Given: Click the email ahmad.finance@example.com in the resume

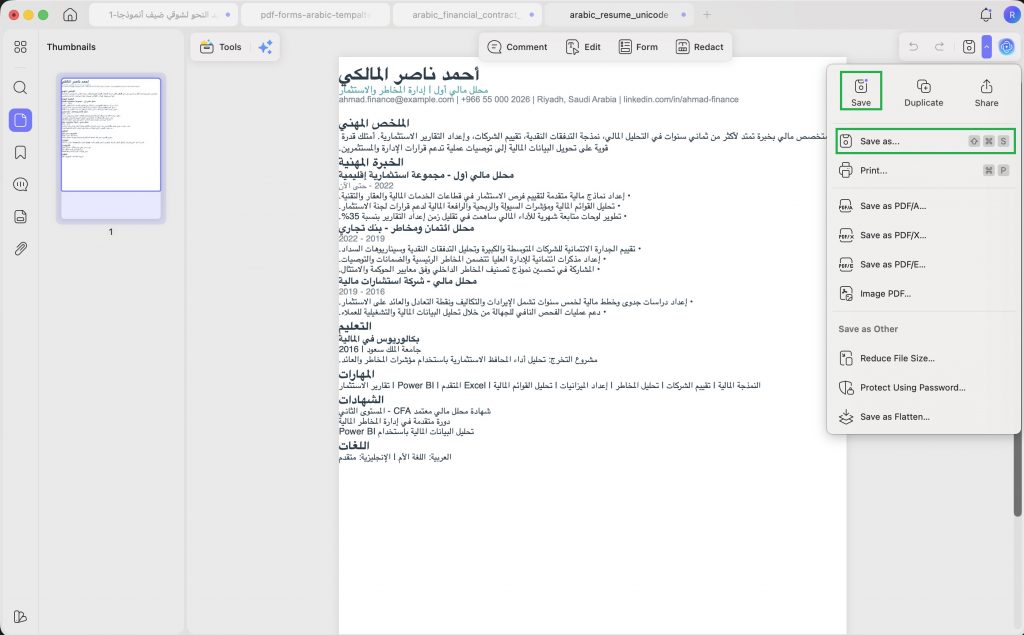Looking at the screenshot, I should pyautogui.click(x=396, y=100).
